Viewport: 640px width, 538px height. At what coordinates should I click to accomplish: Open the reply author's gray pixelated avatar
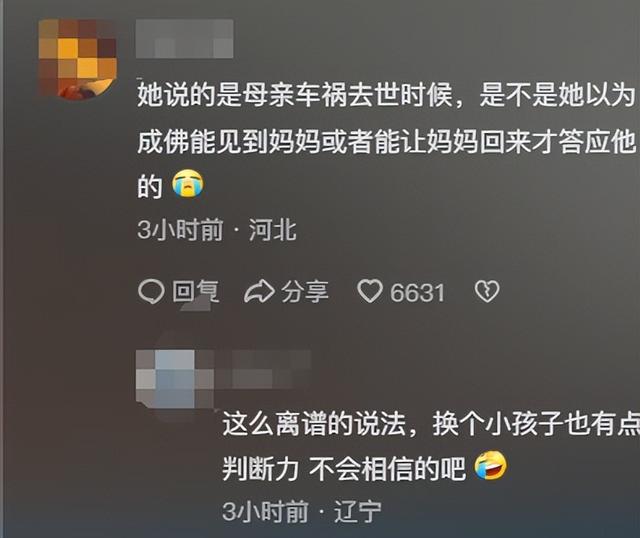(x=175, y=380)
